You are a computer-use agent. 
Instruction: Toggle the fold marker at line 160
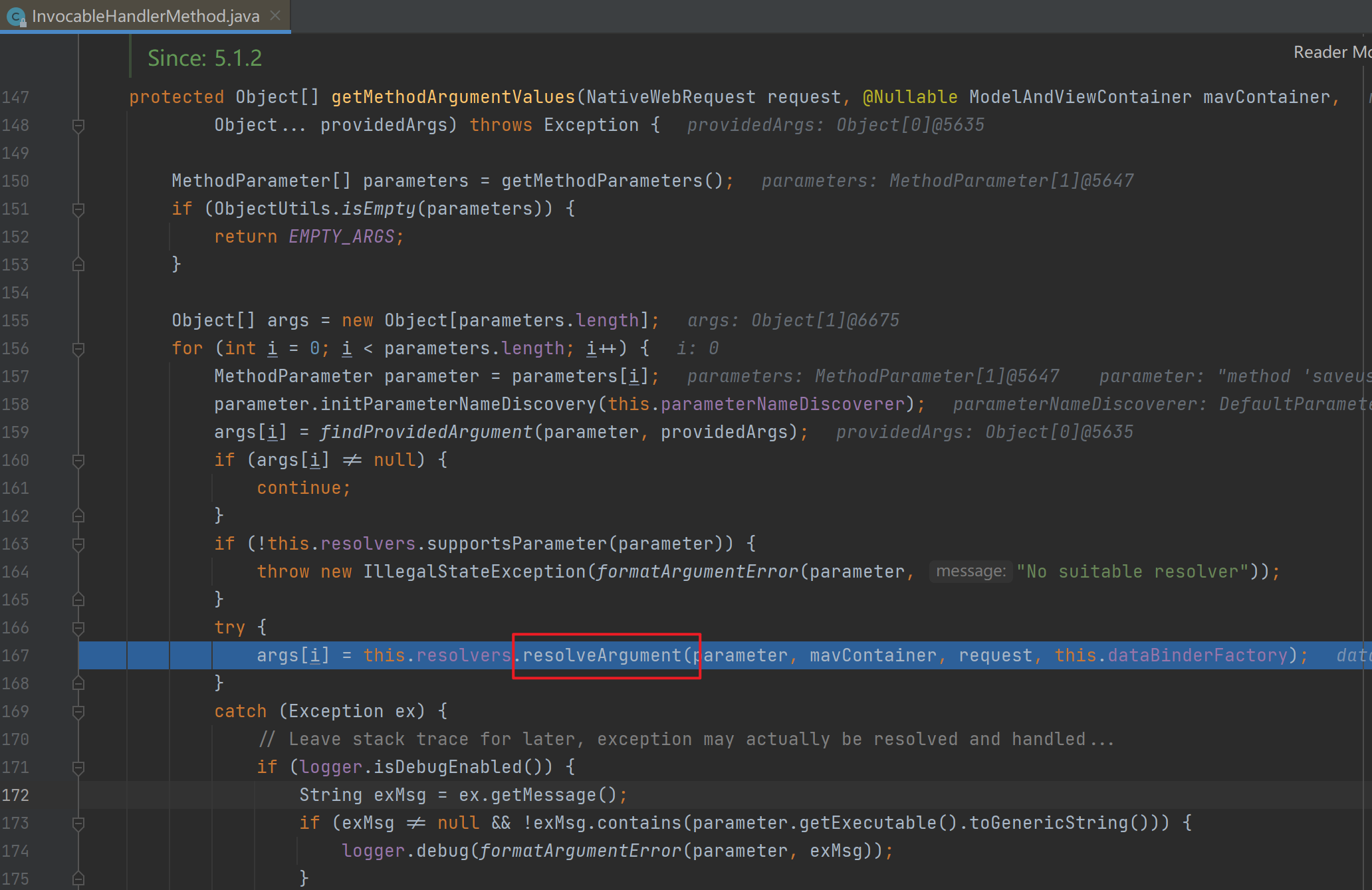(x=78, y=461)
